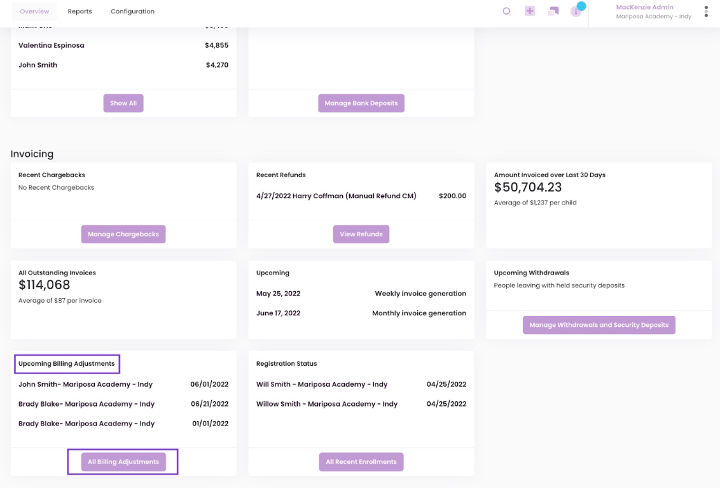Open Will Smith registration status row

coord(361,385)
